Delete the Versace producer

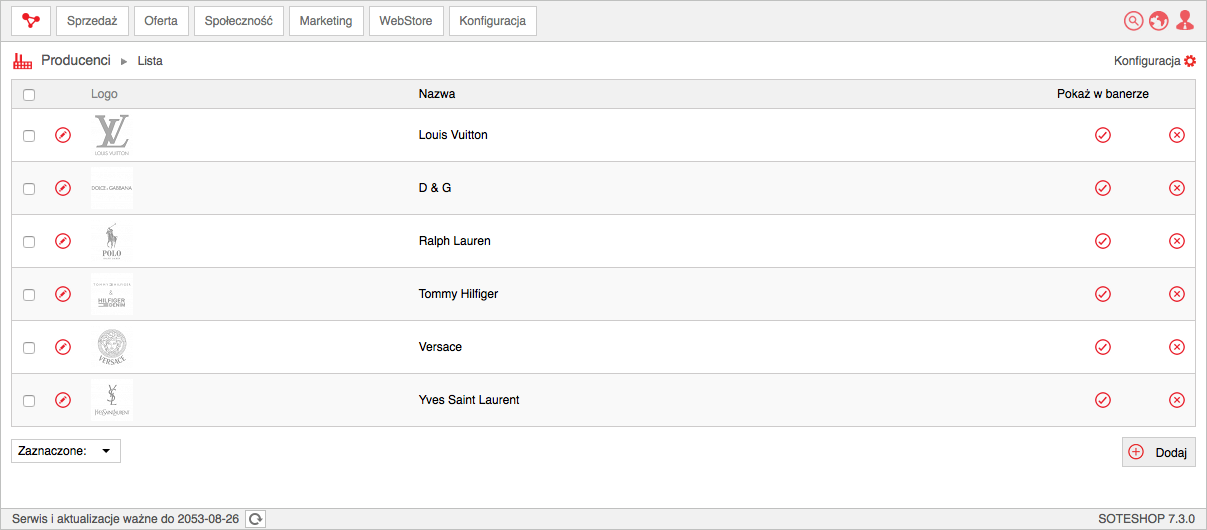click(x=1177, y=347)
